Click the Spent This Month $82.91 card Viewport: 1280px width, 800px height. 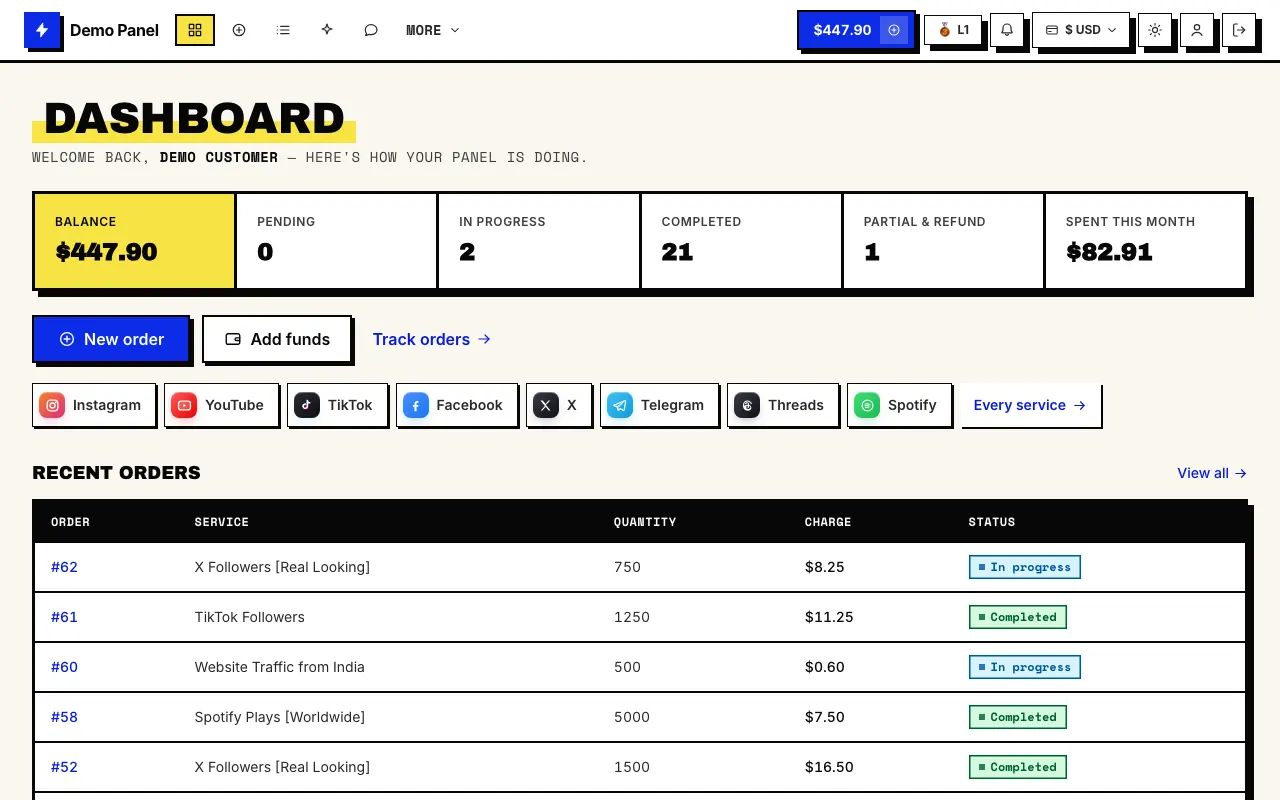pos(1146,241)
